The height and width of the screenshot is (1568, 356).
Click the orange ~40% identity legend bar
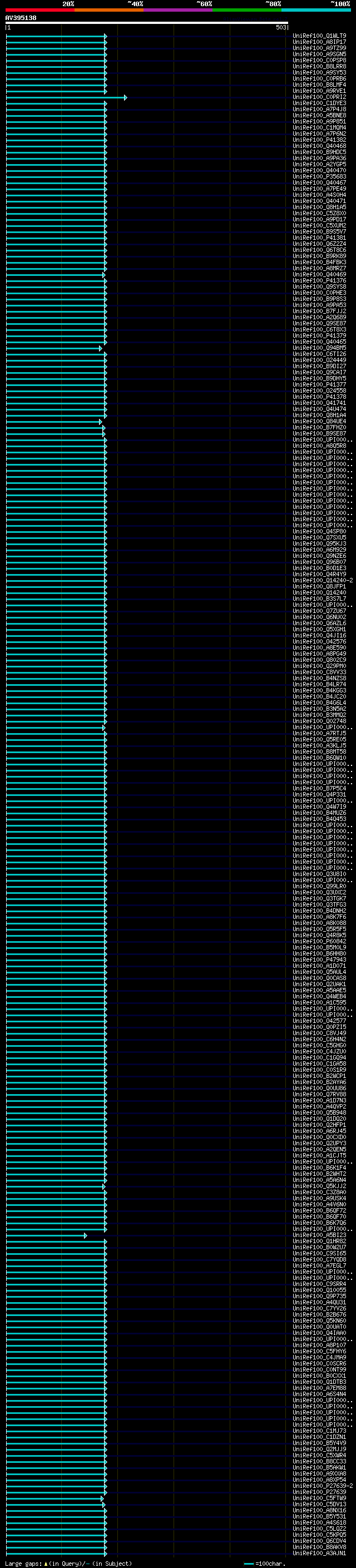click(x=109, y=10)
